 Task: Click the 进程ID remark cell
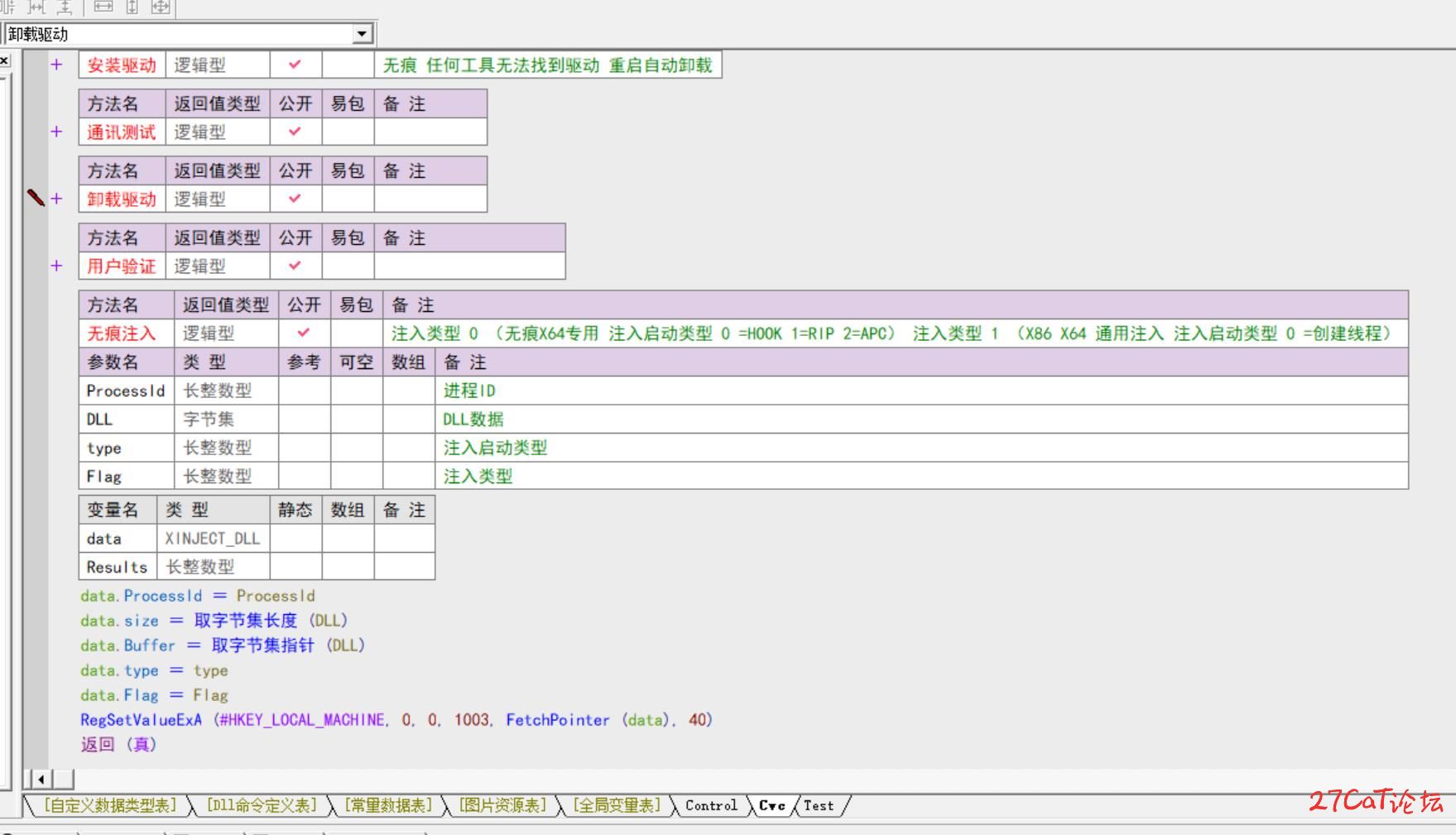pyautogui.click(x=921, y=391)
